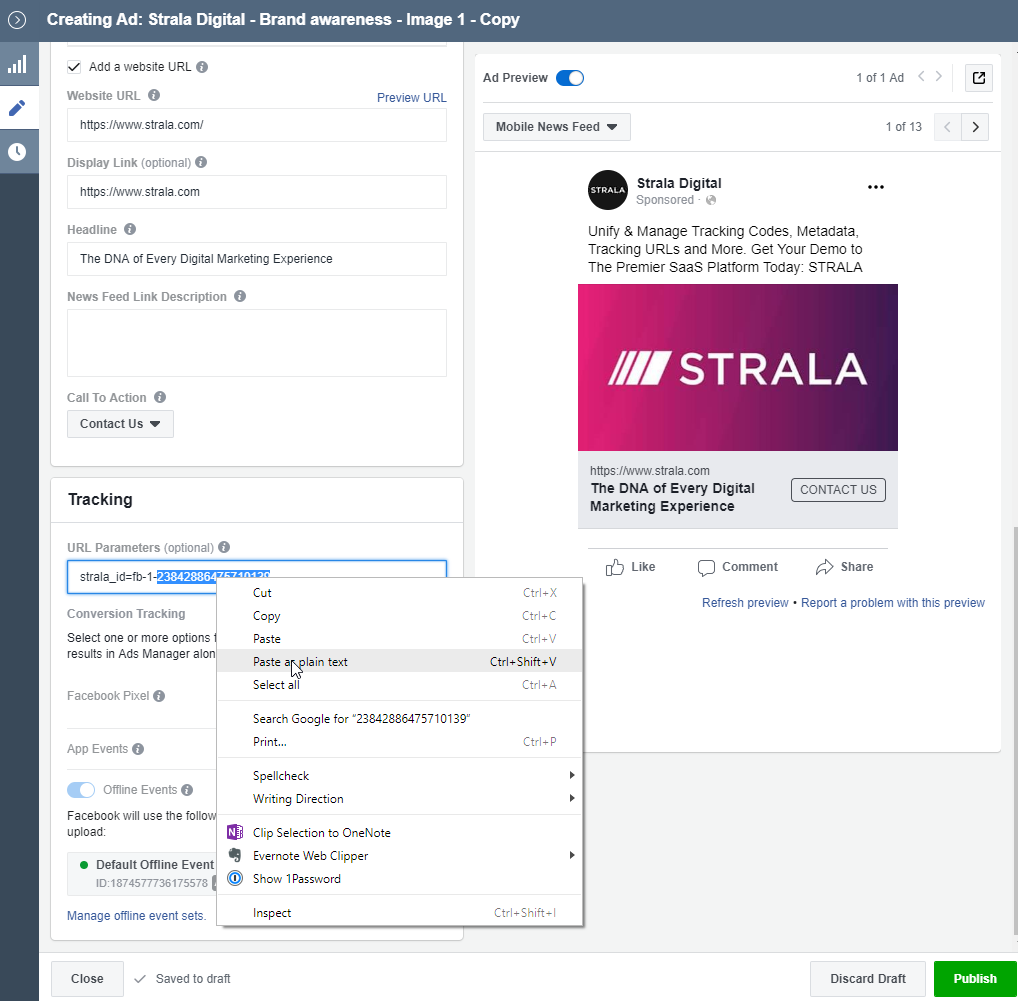Click the info icon next to Call To Action
Screen dimensions: 1018x1001
click(160, 397)
